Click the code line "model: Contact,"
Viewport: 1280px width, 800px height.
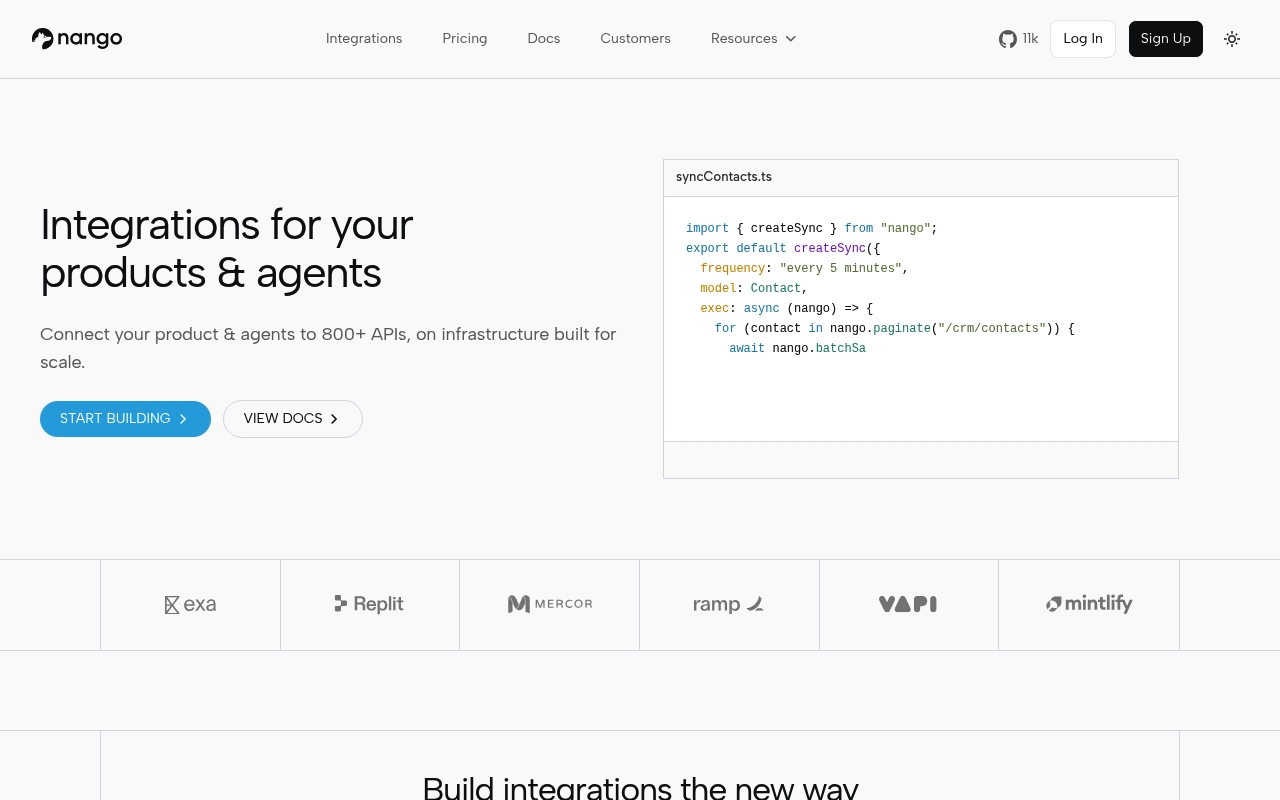(754, 289)
